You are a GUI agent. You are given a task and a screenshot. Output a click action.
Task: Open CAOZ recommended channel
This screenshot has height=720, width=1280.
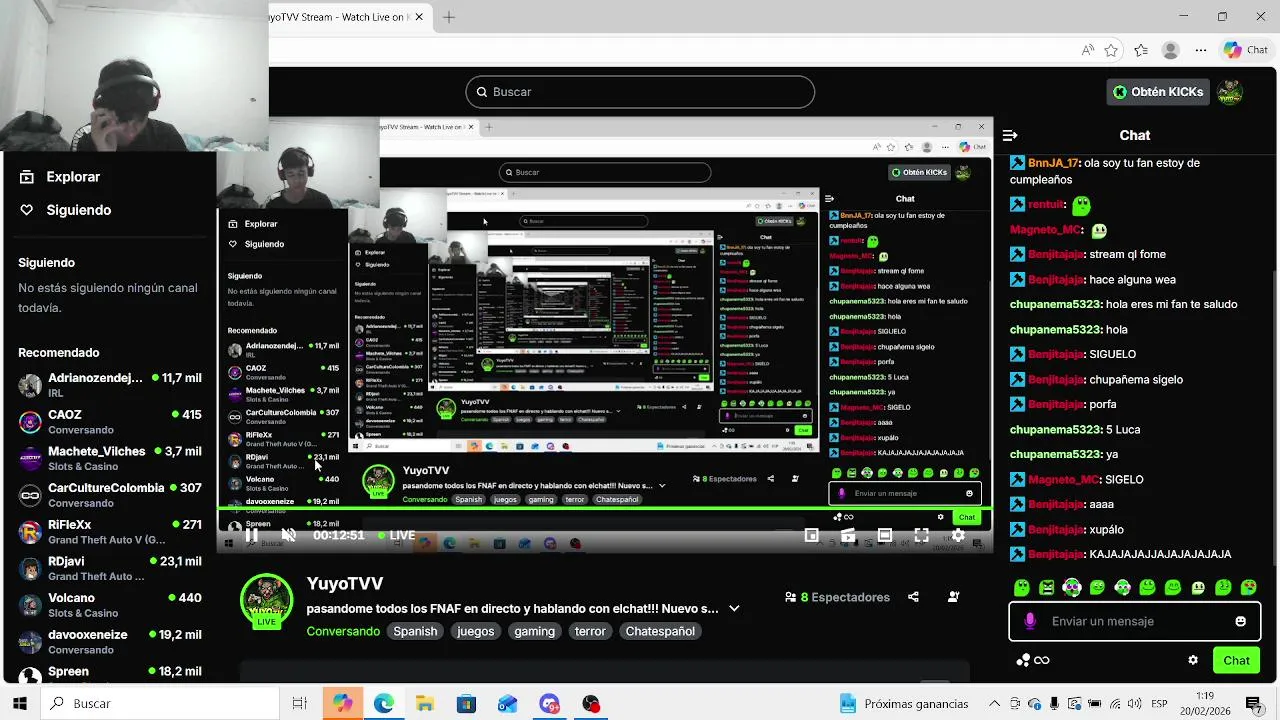pos(110,422)
